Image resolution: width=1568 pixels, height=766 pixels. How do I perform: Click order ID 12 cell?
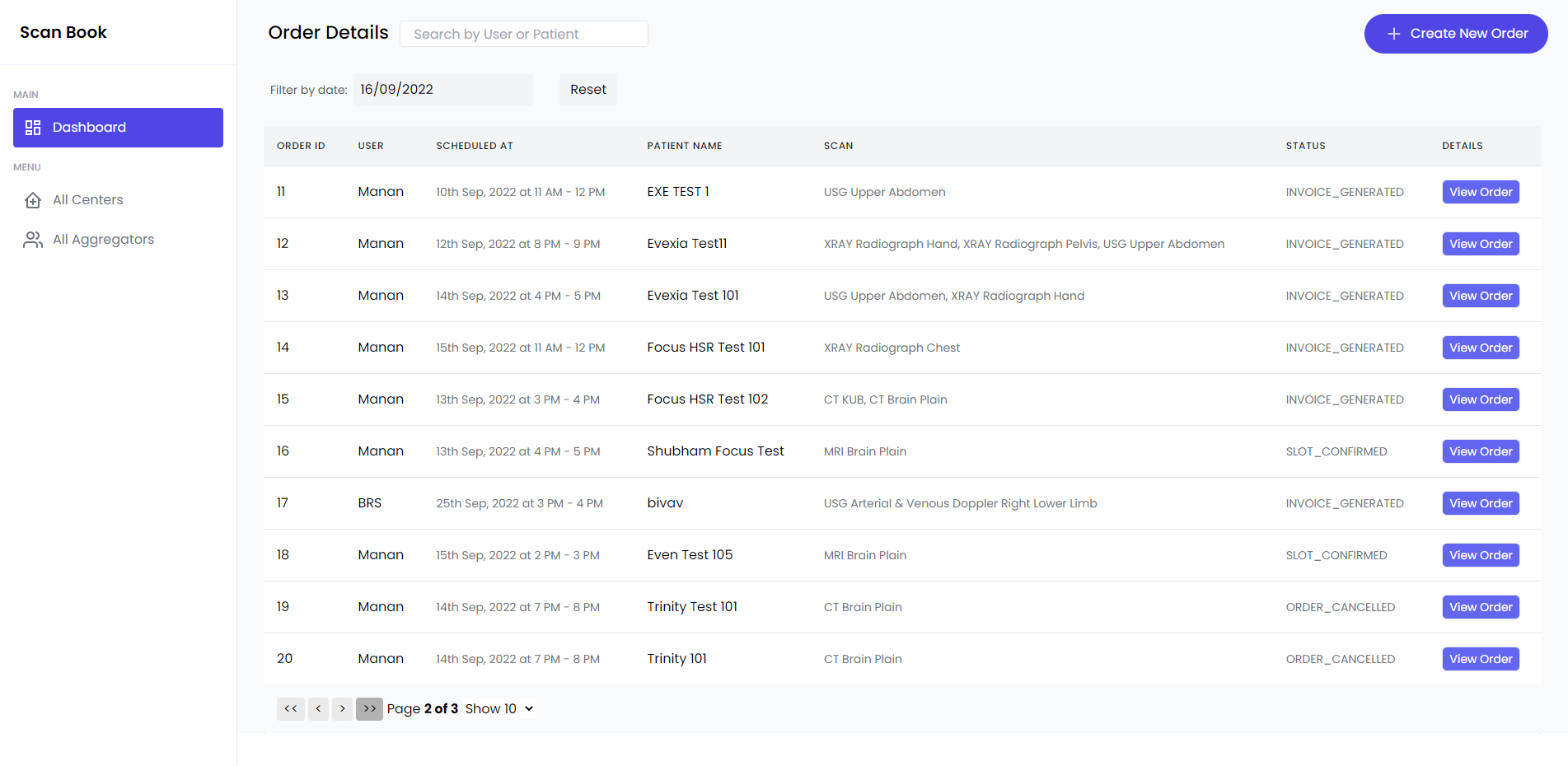click(283, 244)
